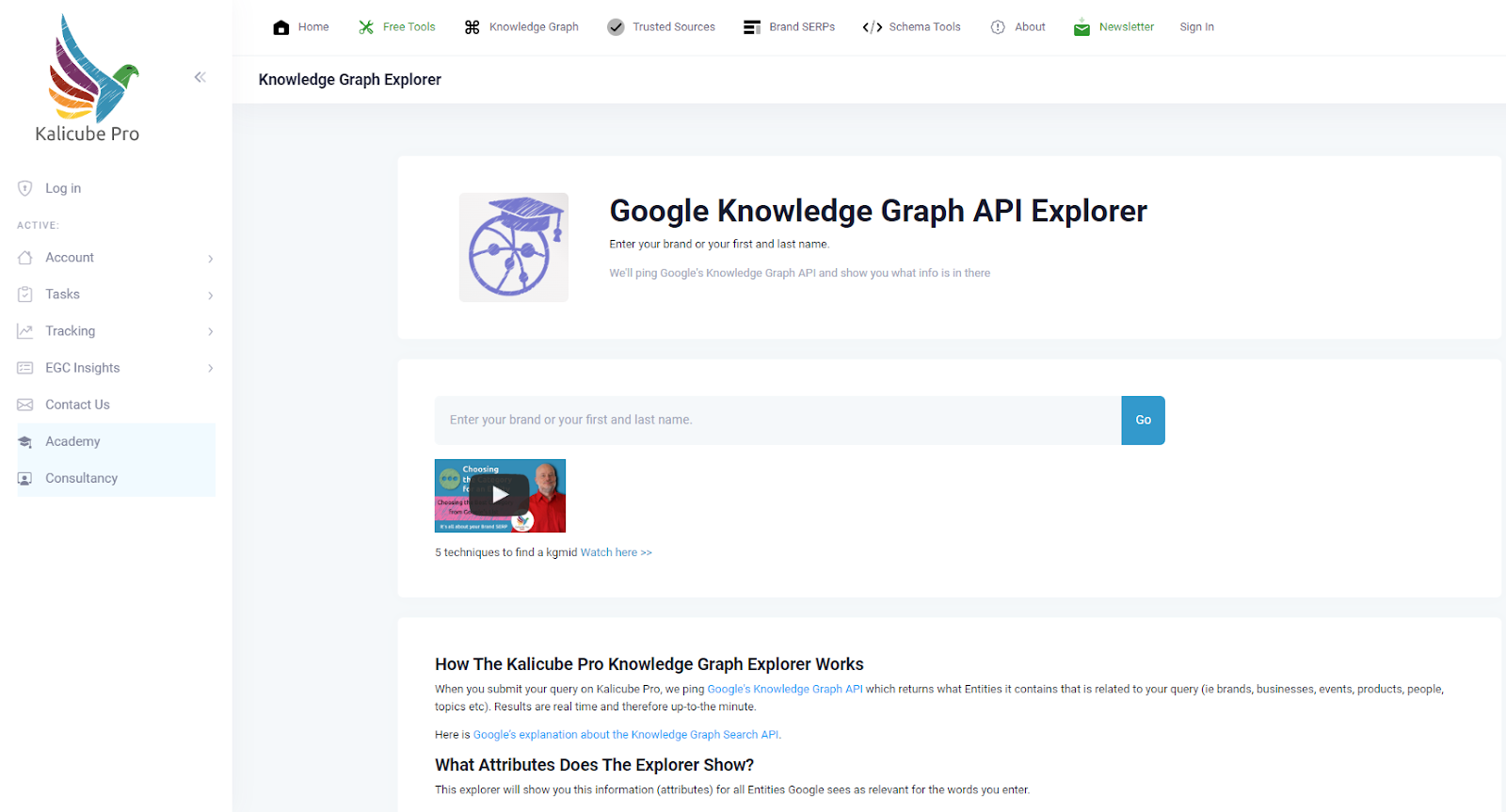The image size is (1506, 812).
Task: Click the Log in sidebar link
Action: (63, 188)
